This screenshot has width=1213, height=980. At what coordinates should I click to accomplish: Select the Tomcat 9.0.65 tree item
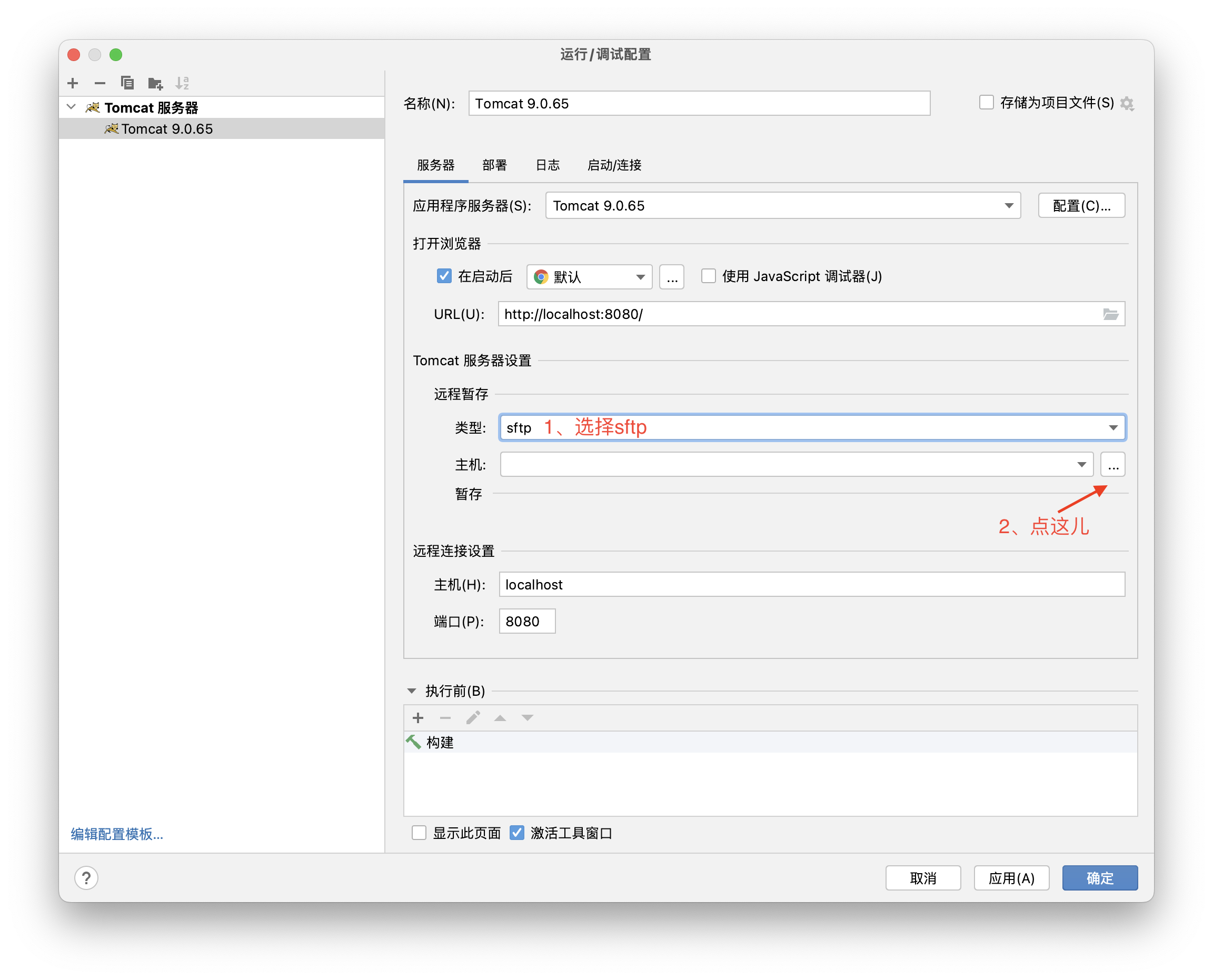tap(222, 129)
